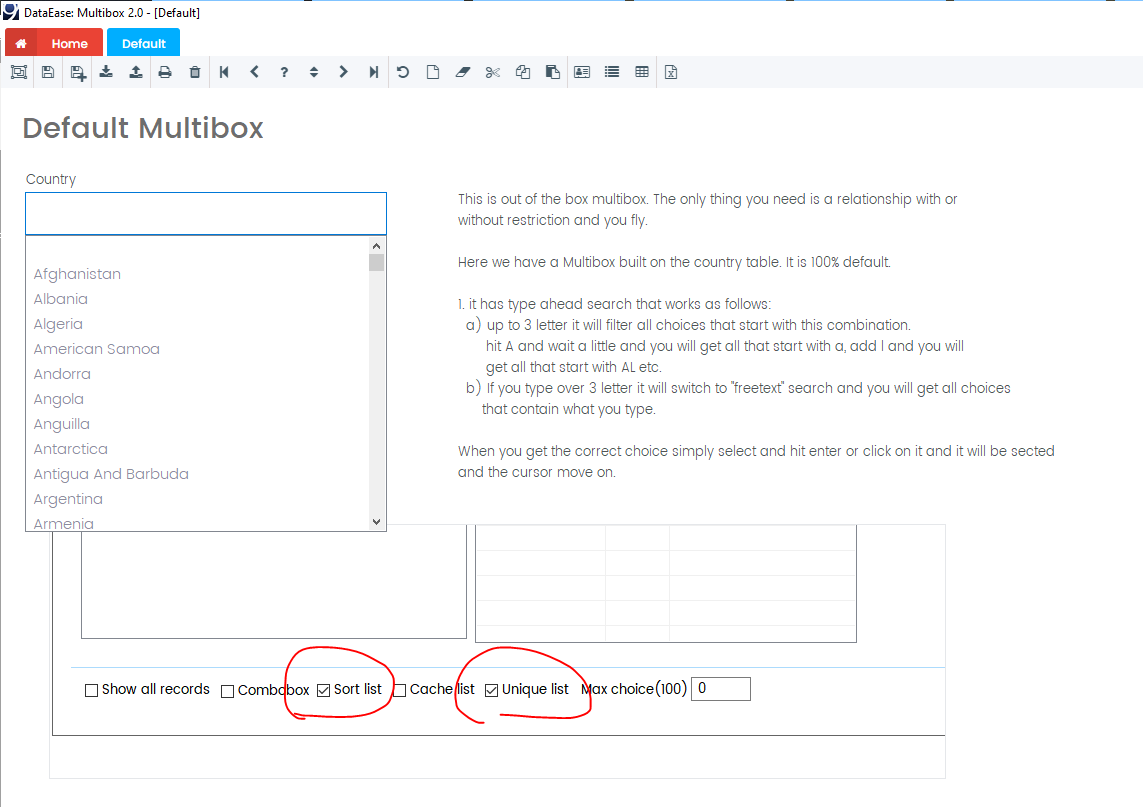Click the question mark search icon
This screenshot has width=1143, height=807.
(284, 72)
